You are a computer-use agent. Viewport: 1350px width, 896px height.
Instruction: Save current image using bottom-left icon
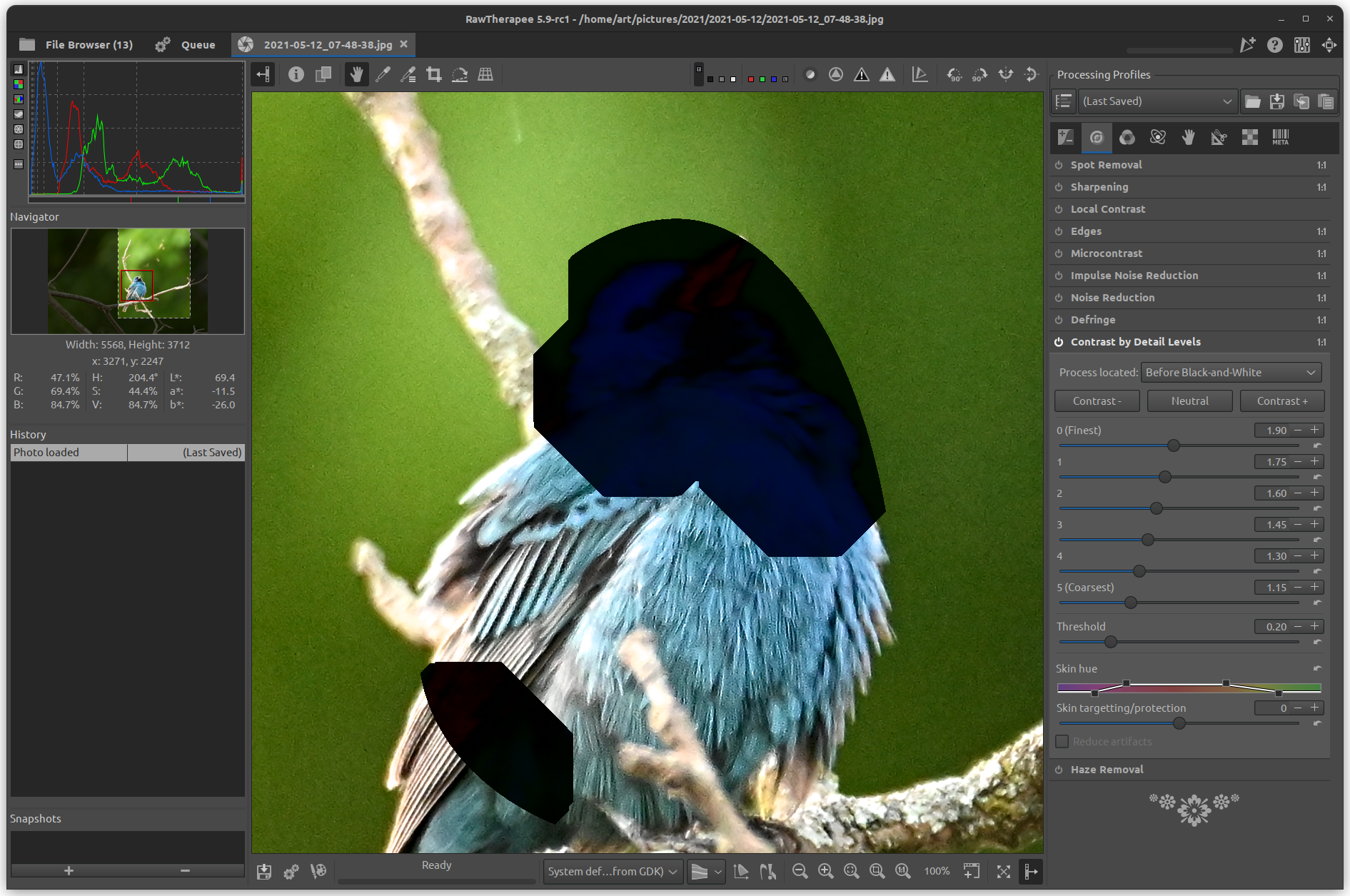[264, 871]
